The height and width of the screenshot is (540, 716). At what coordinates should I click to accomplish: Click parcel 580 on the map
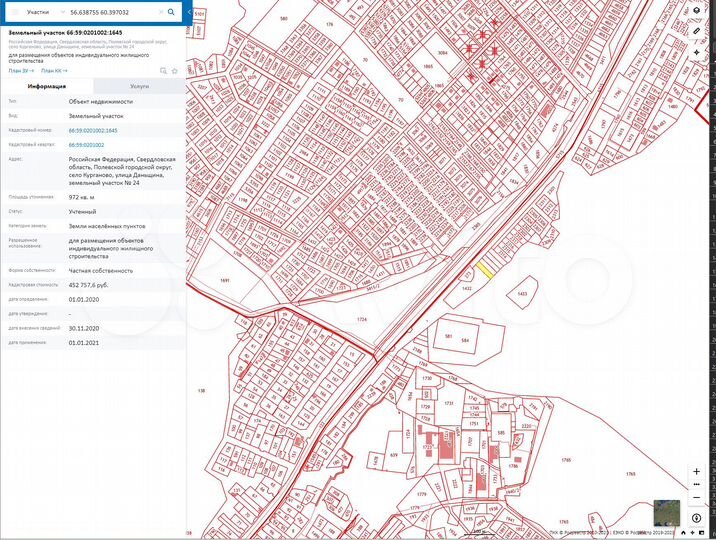[x=284, y=19]
